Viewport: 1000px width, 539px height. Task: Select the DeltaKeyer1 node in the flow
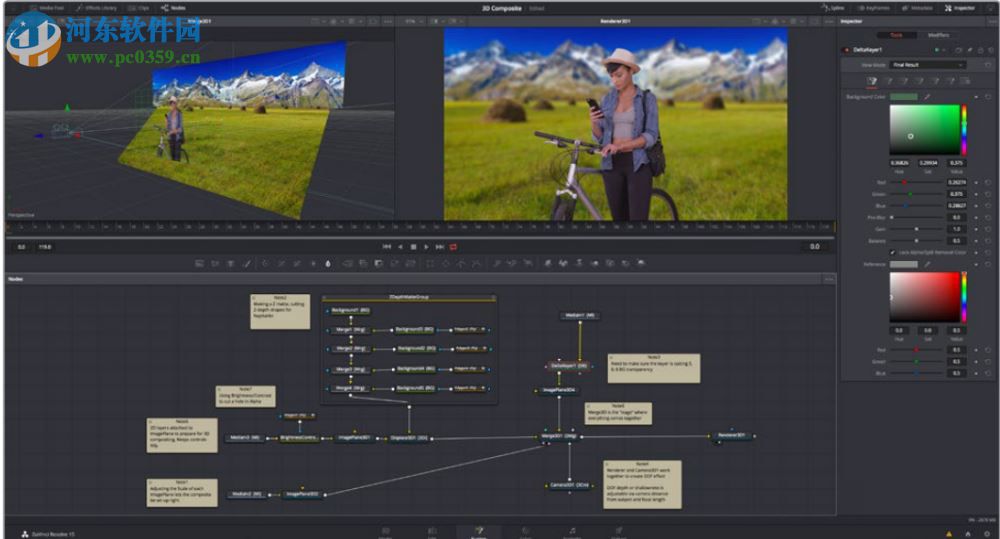[569, 366]
